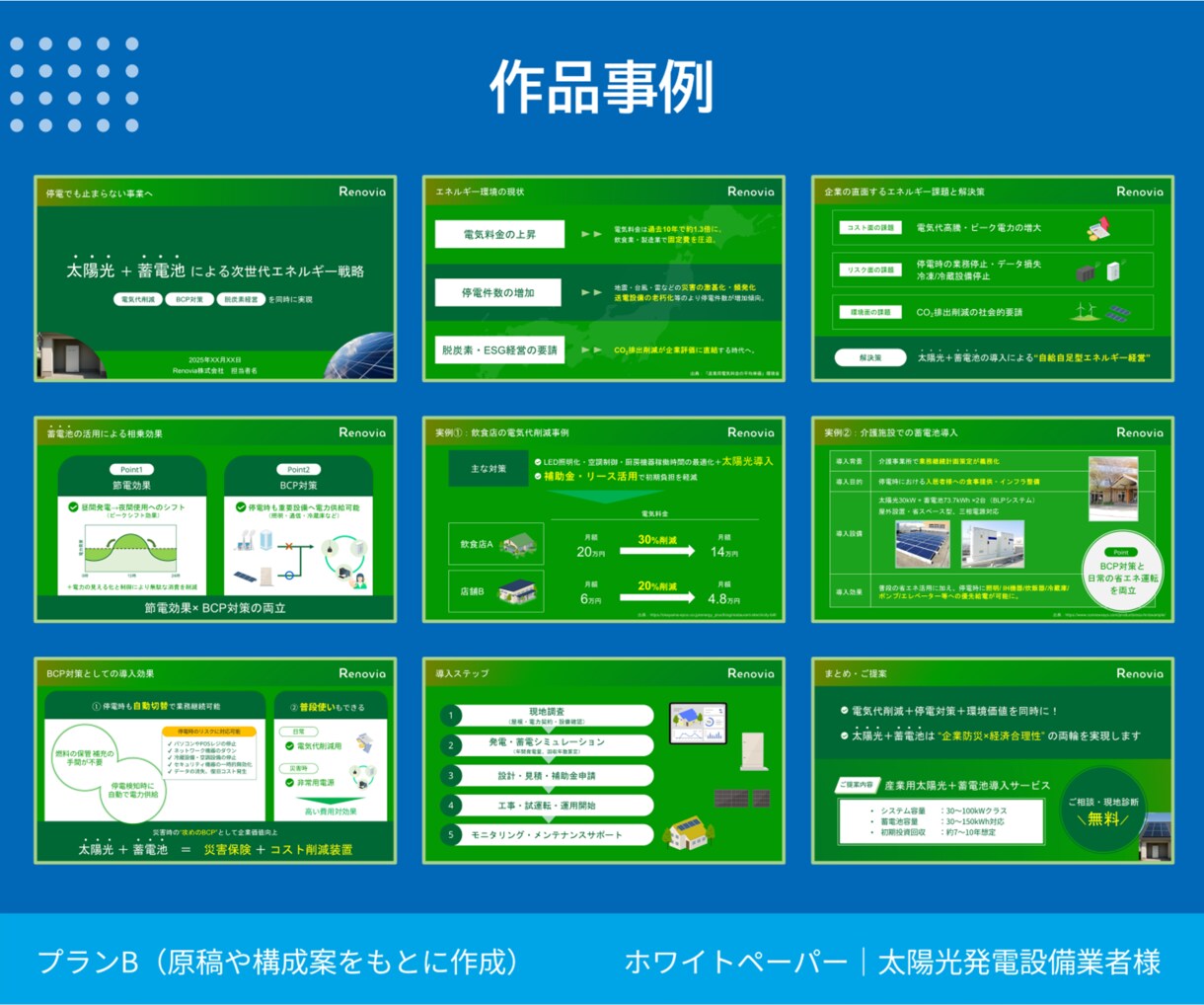Click the "節電効果× BCP対策の両立" banner text

pyautogui.click(x=215, y=608)
